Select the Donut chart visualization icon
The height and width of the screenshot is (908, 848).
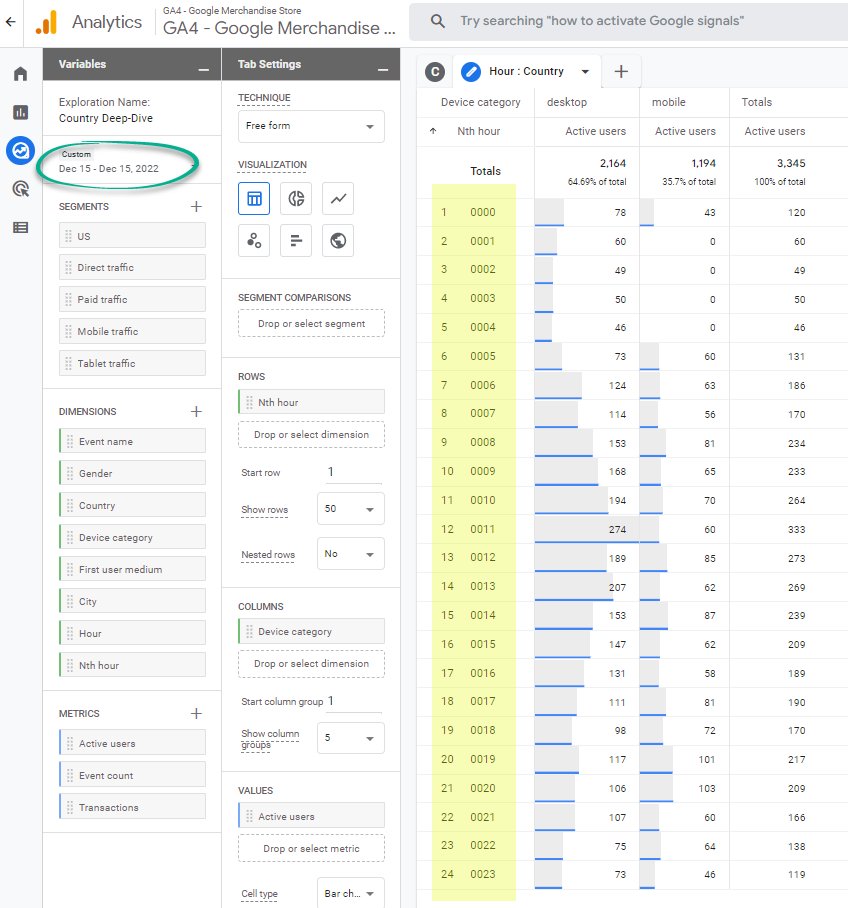[296, 199]
